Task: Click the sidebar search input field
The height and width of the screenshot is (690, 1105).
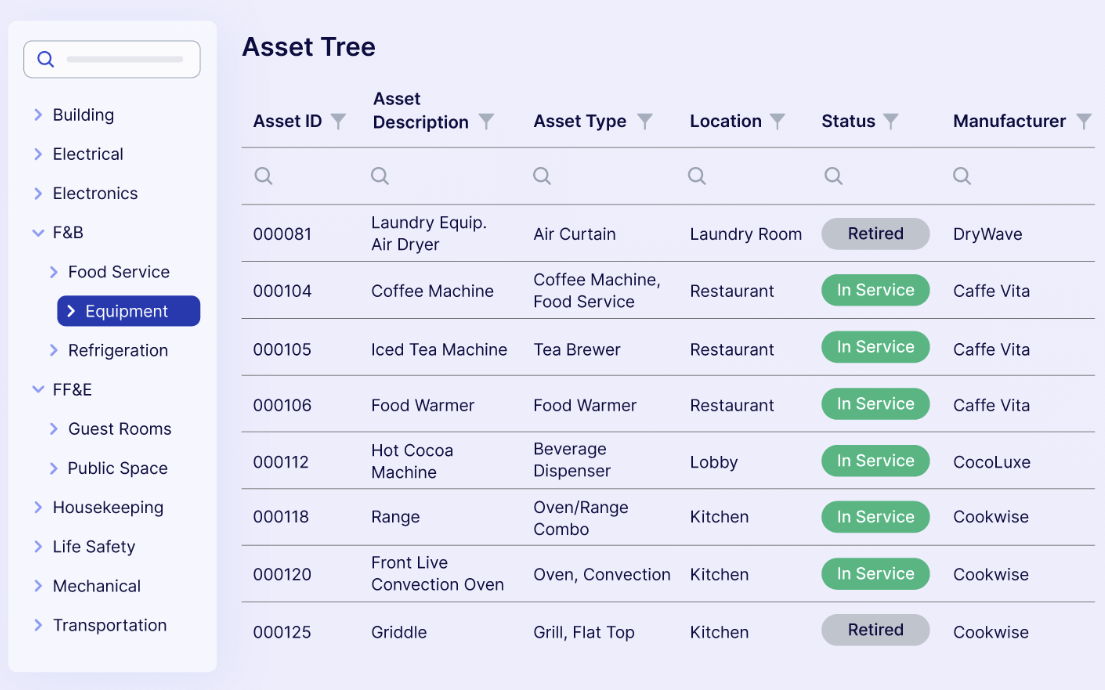Action: click(125, 59)
